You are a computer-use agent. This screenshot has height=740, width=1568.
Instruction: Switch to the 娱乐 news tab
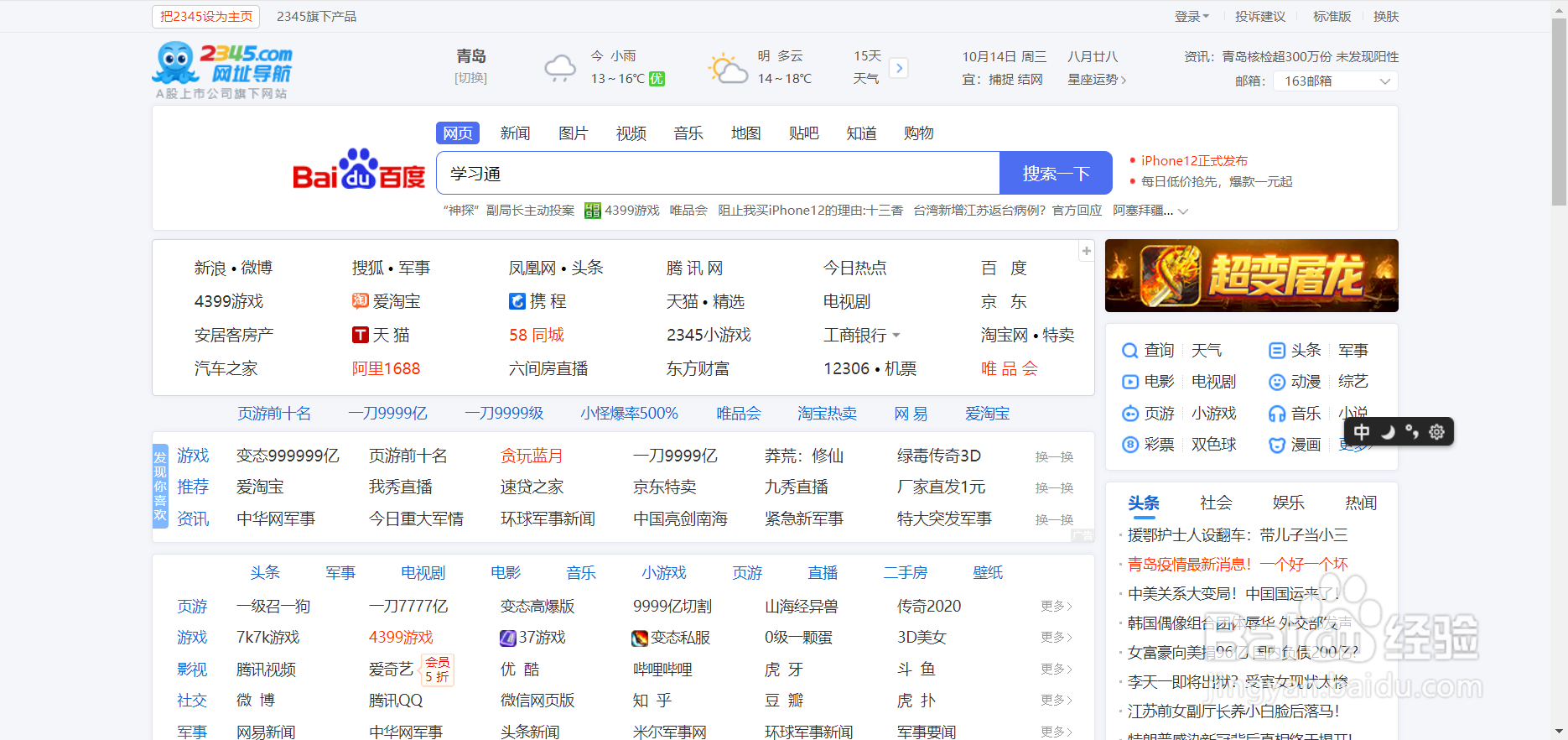(1288, 503)
